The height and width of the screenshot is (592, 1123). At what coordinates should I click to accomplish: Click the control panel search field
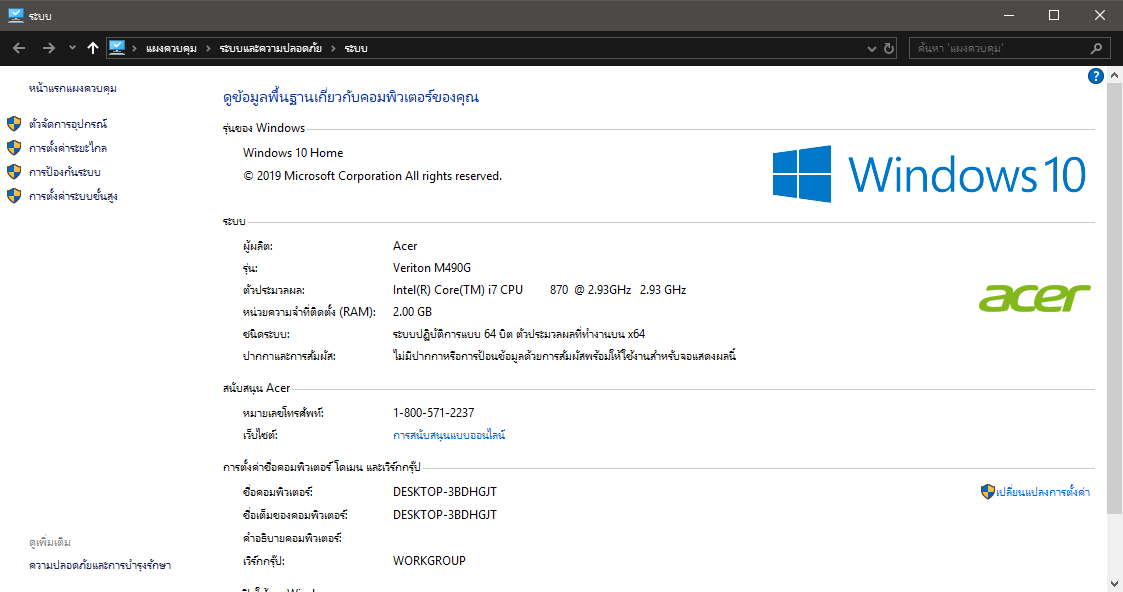[1010, 48]
